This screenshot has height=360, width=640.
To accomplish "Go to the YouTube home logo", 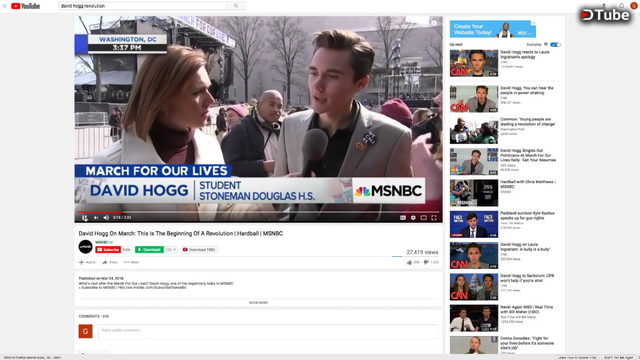I will [x=26, y=6].
